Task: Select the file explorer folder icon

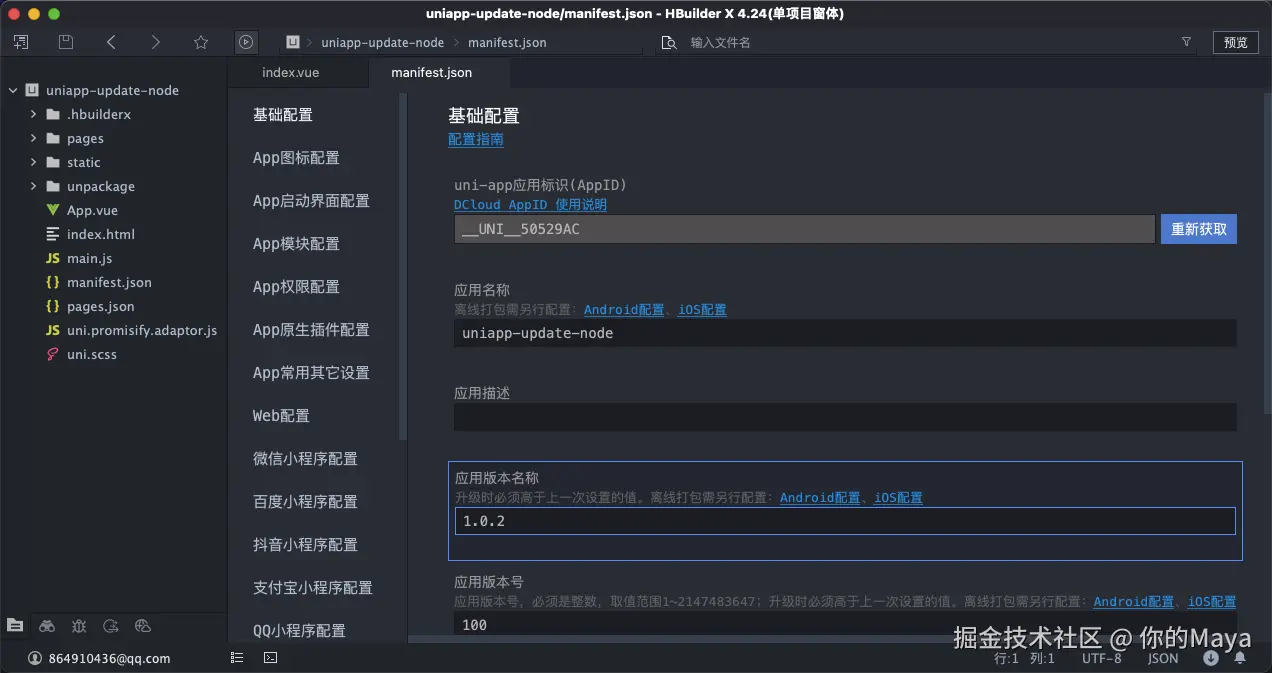Action: (x=15, y=626)
